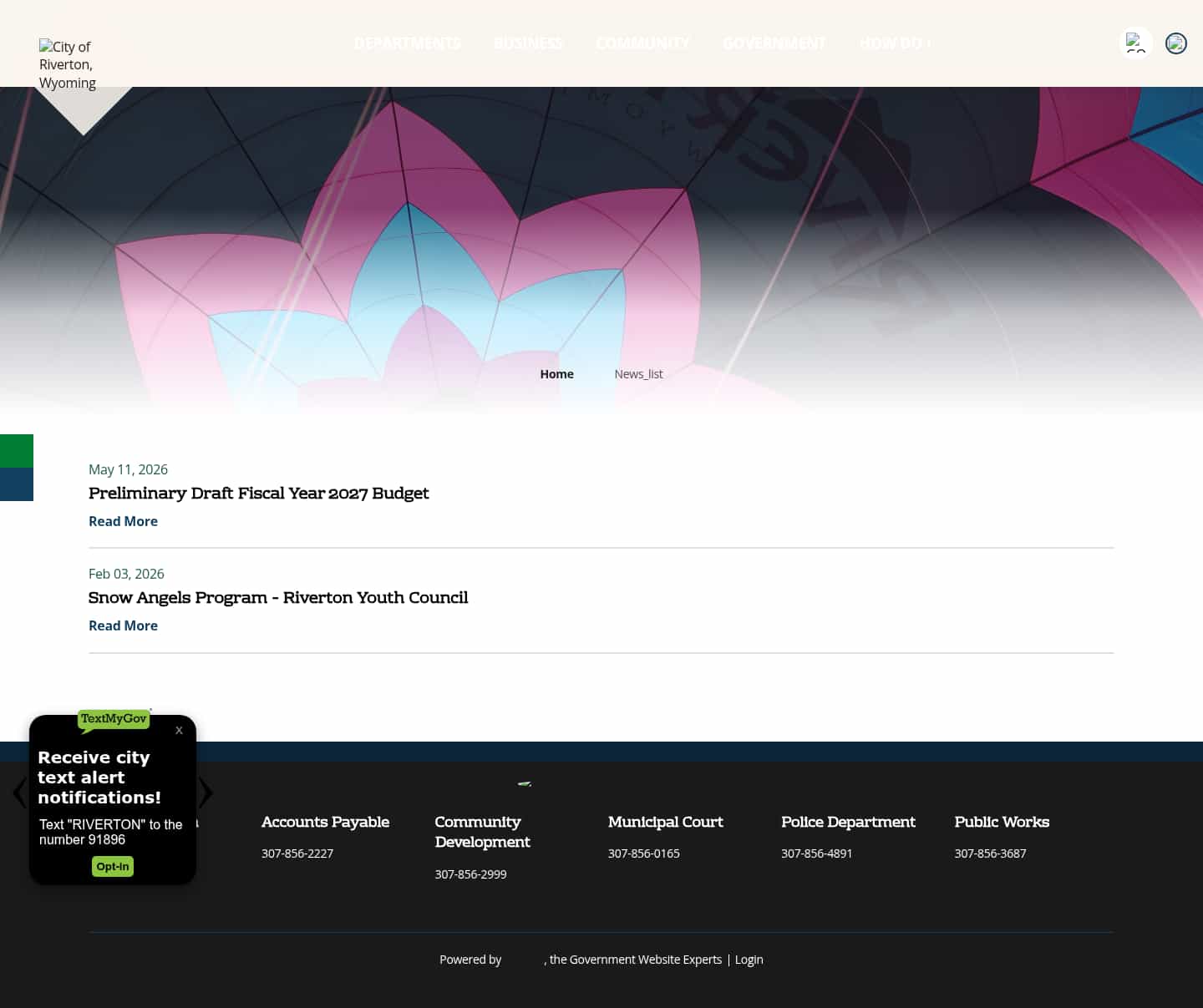This screenshot has height=1008, width=1203.
Task: Select the Receive city text alert notifications heading
Action: click(99, 778)
